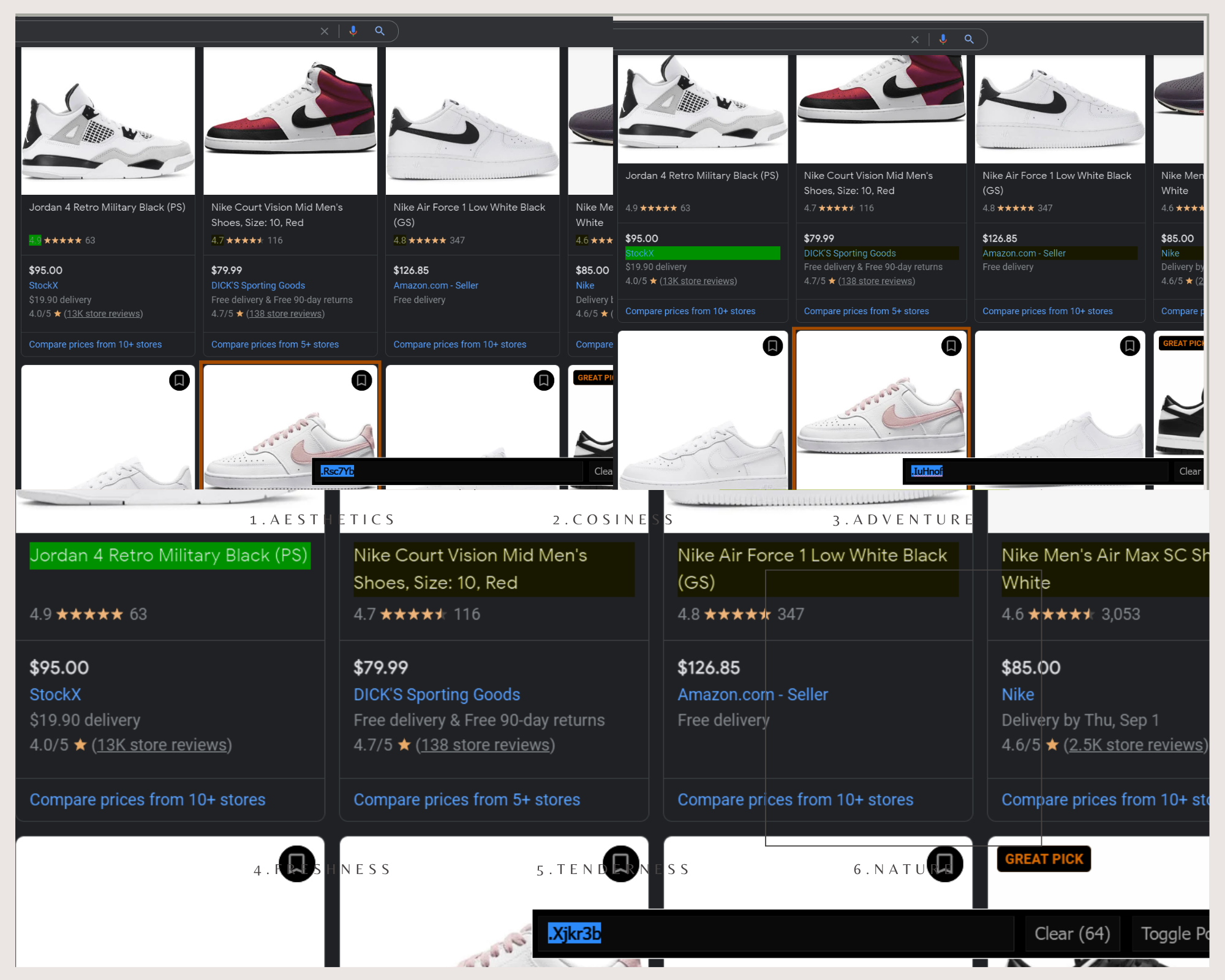Click the large GREAT PICK badge in the .Xjkr3b screenshot
This screenshot has width=1225, height=980.
click(1044, 859)
